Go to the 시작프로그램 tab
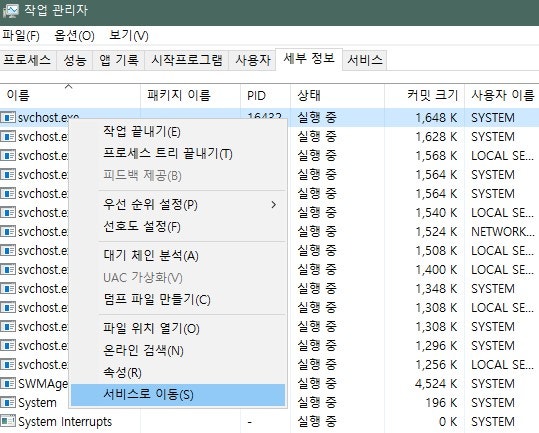This screenshot has width=539, height=433. click(x=187, y=60)
